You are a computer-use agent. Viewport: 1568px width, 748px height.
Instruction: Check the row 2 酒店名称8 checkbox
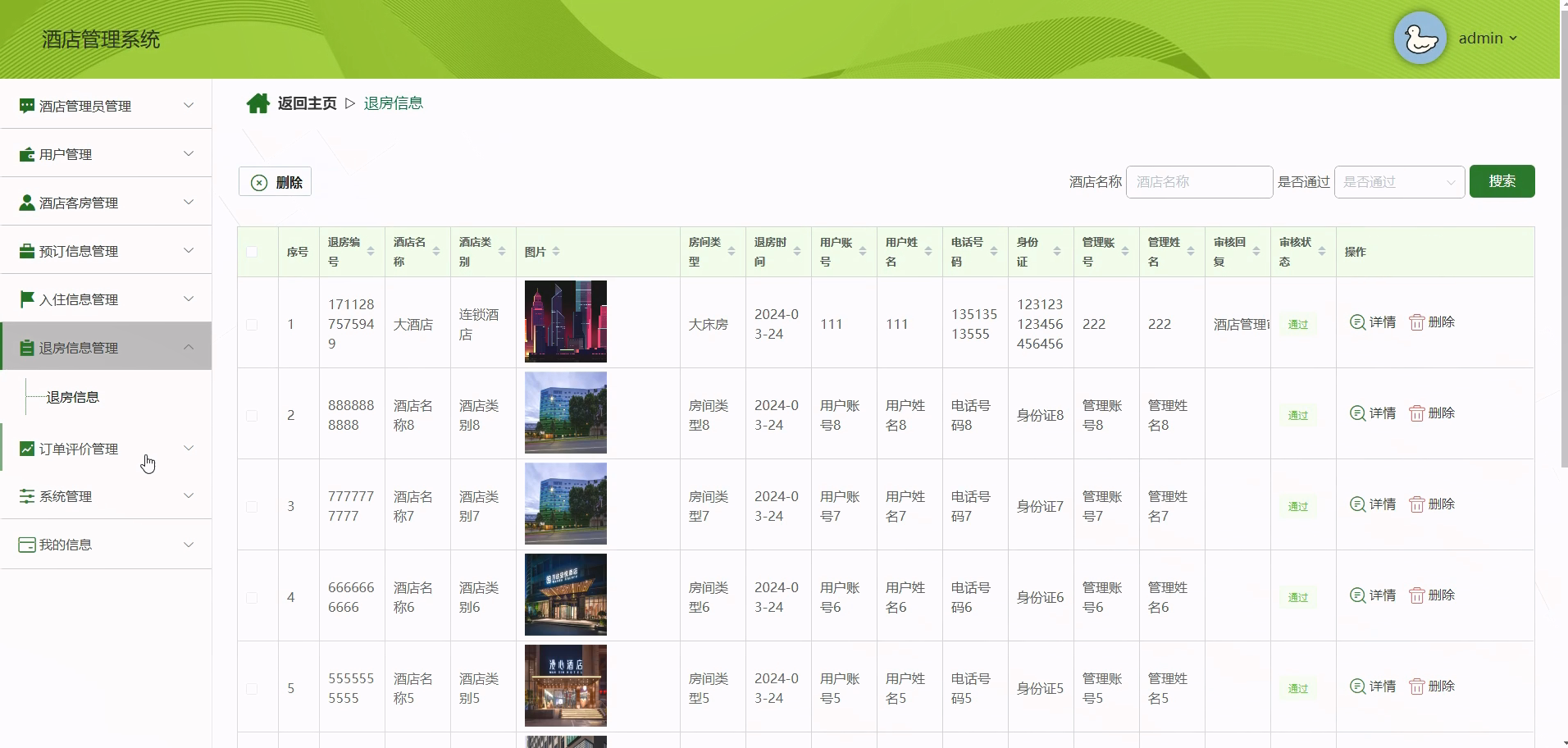pyautogui.click(x=252, y=416)
